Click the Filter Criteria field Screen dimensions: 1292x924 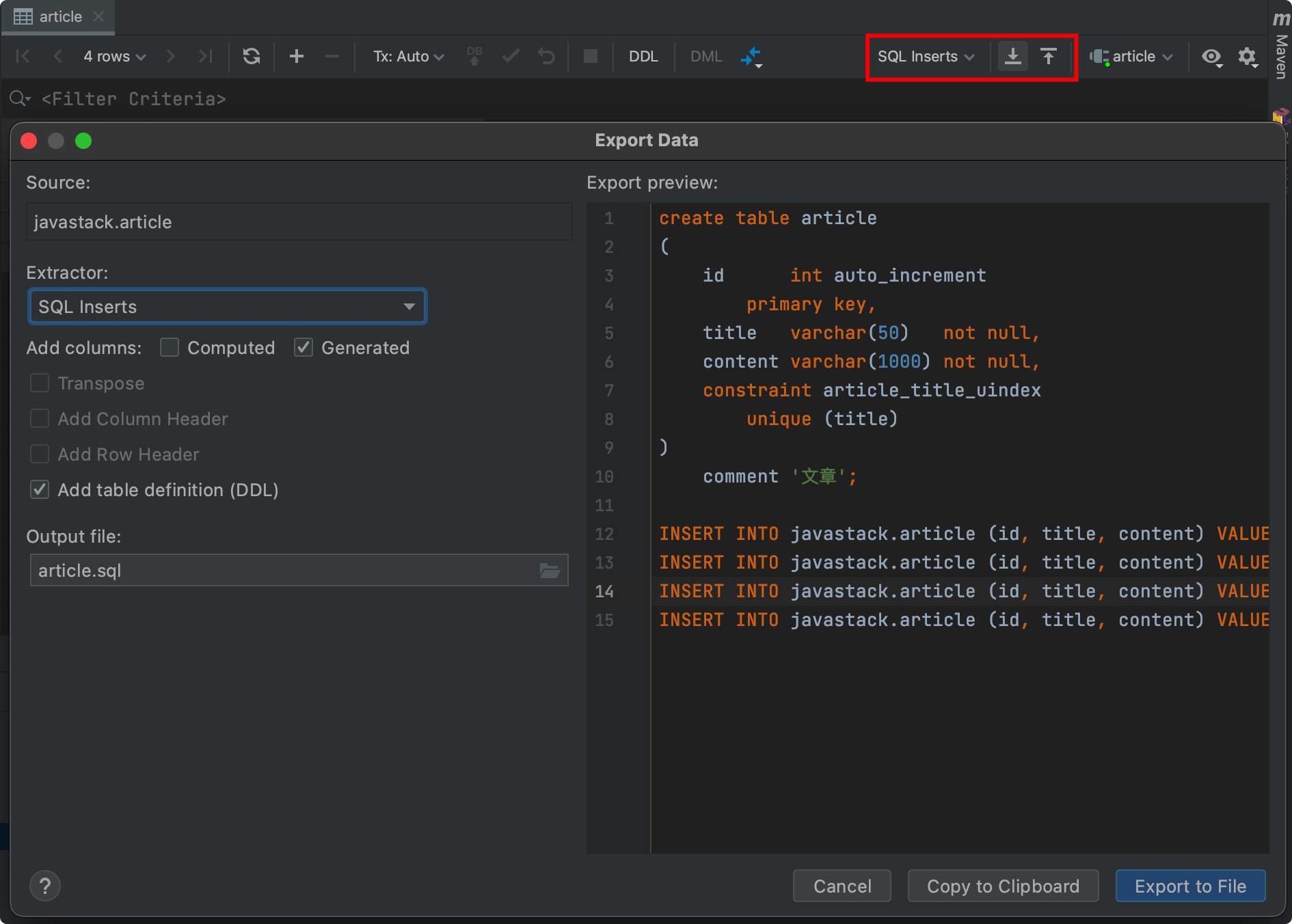133,99
